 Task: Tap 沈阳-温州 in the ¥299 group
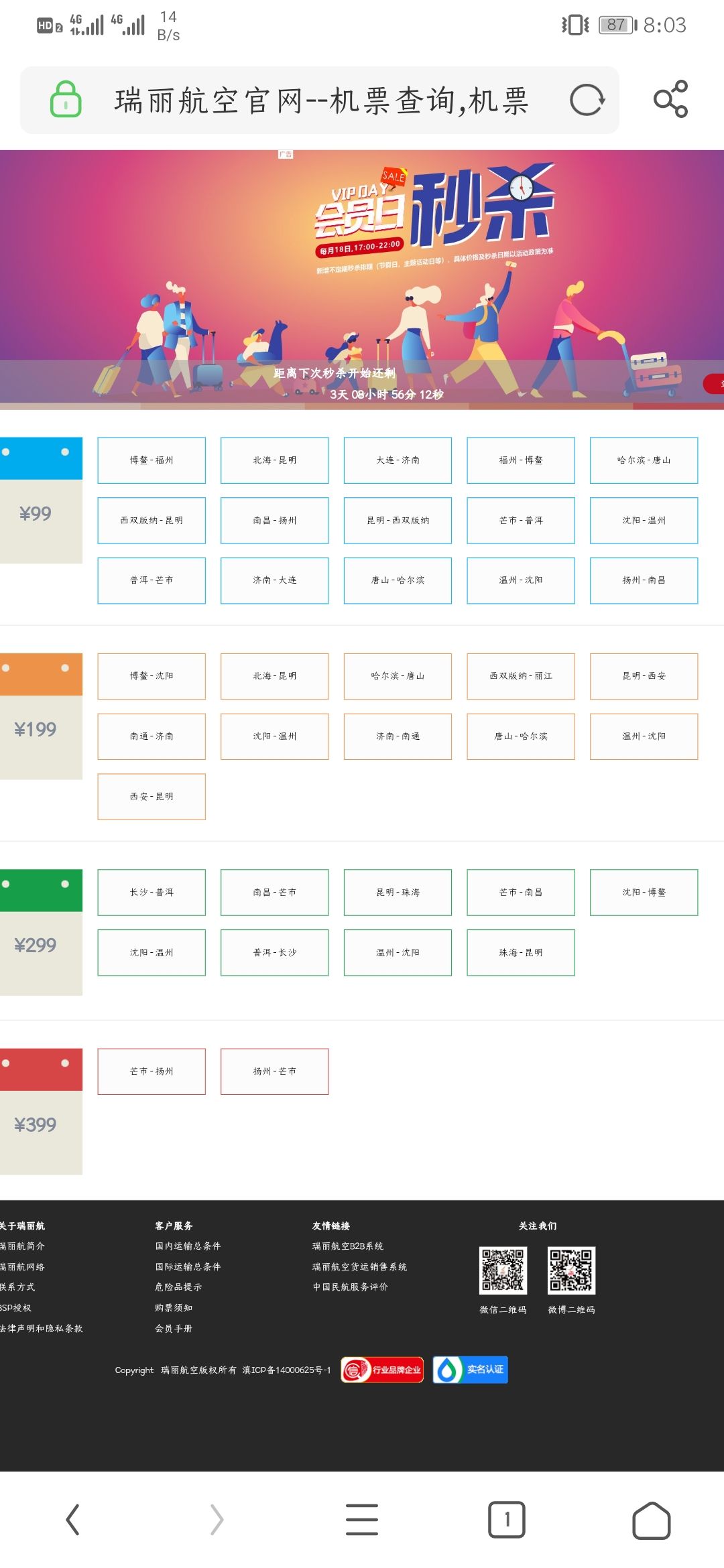(152, 952)
